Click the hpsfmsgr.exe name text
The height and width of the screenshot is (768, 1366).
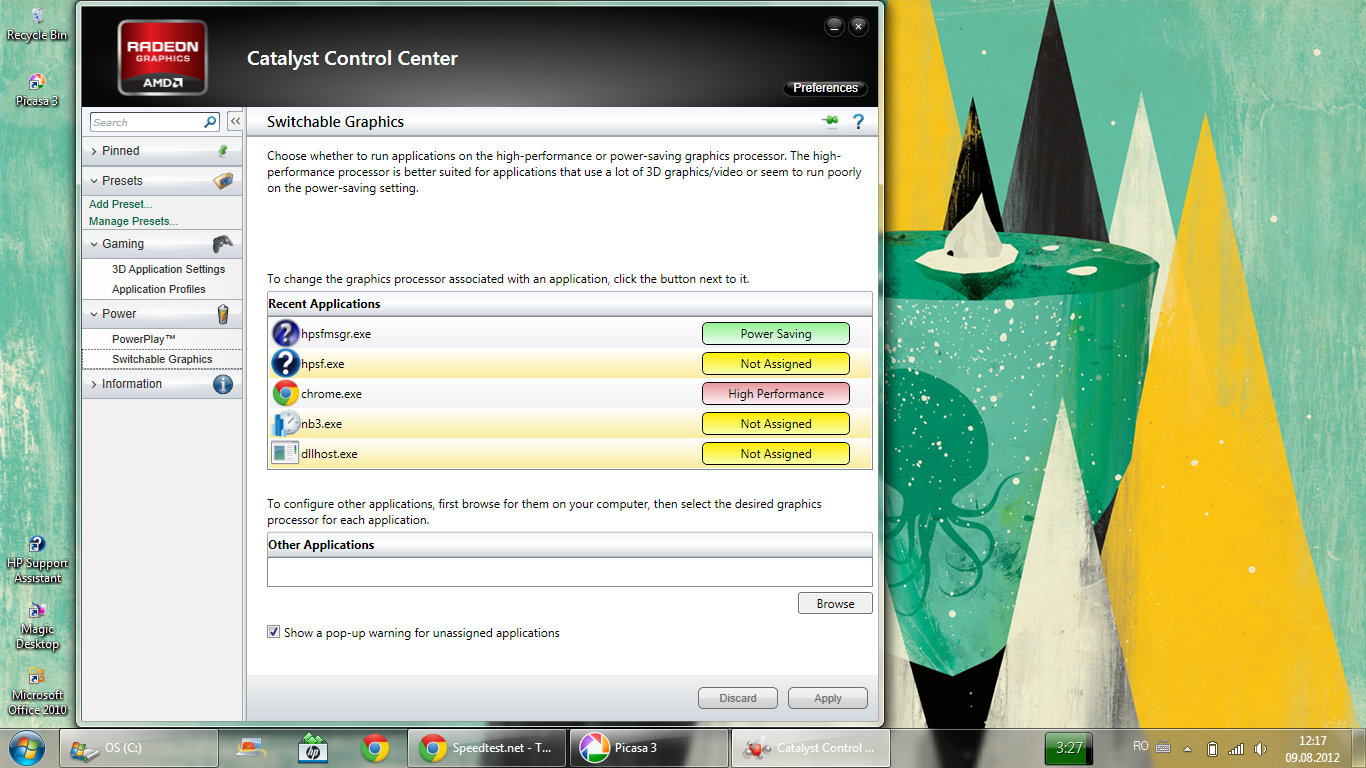click(336, 334)
